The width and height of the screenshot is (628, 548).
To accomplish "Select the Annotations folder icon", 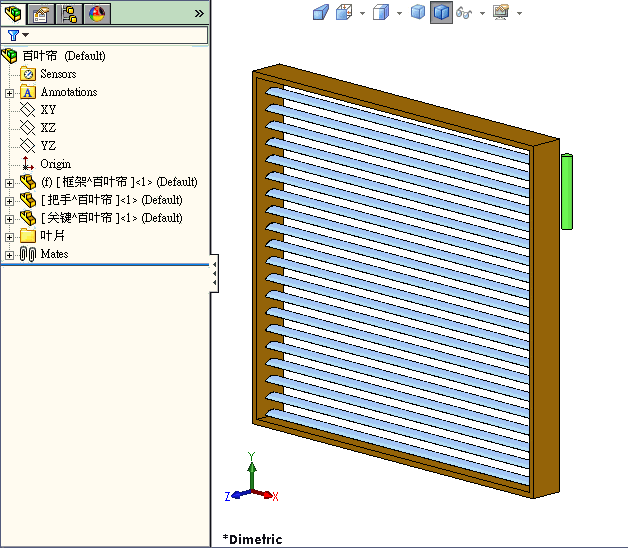I will (28, 92).
